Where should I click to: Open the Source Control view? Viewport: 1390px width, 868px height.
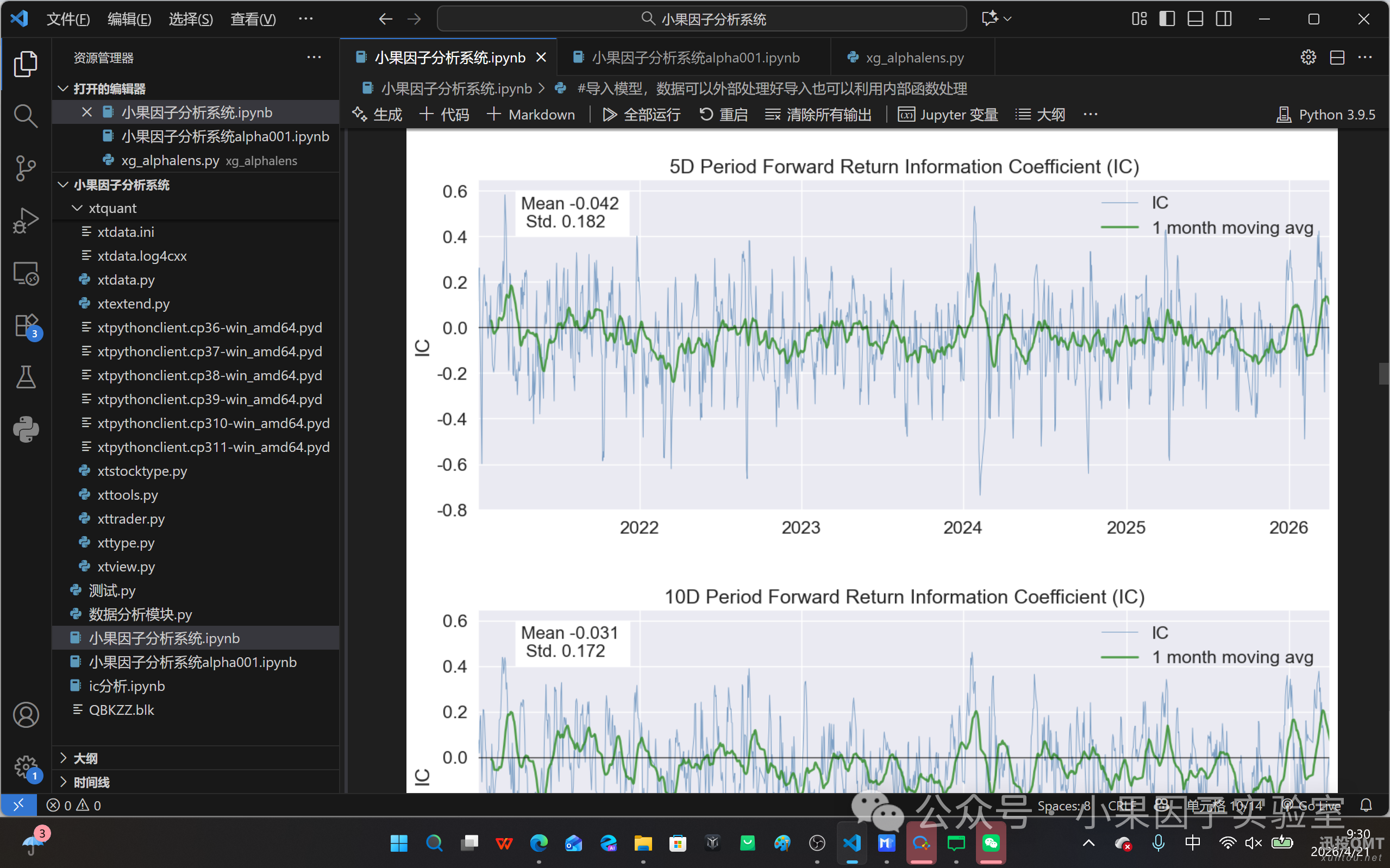(25, 168)
